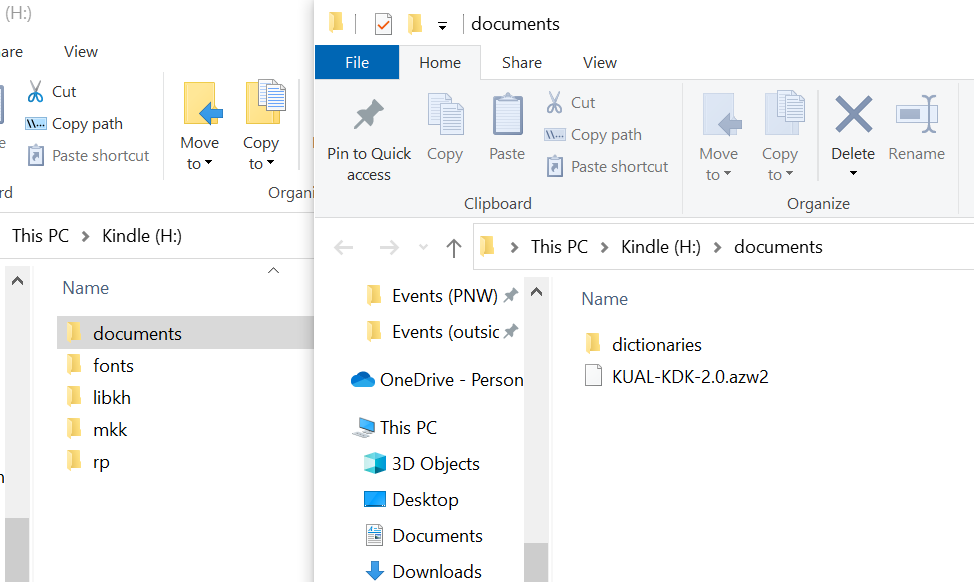The width and height of the screenshot is (974, 582).
Task: Click the Rename icon
Action: click(x=916, y=115)
